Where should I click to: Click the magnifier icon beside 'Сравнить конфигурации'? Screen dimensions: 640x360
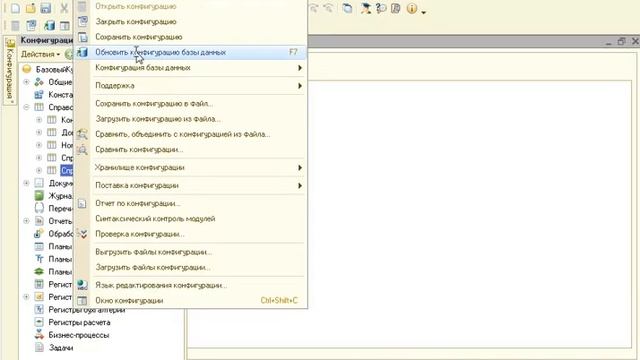82,149
